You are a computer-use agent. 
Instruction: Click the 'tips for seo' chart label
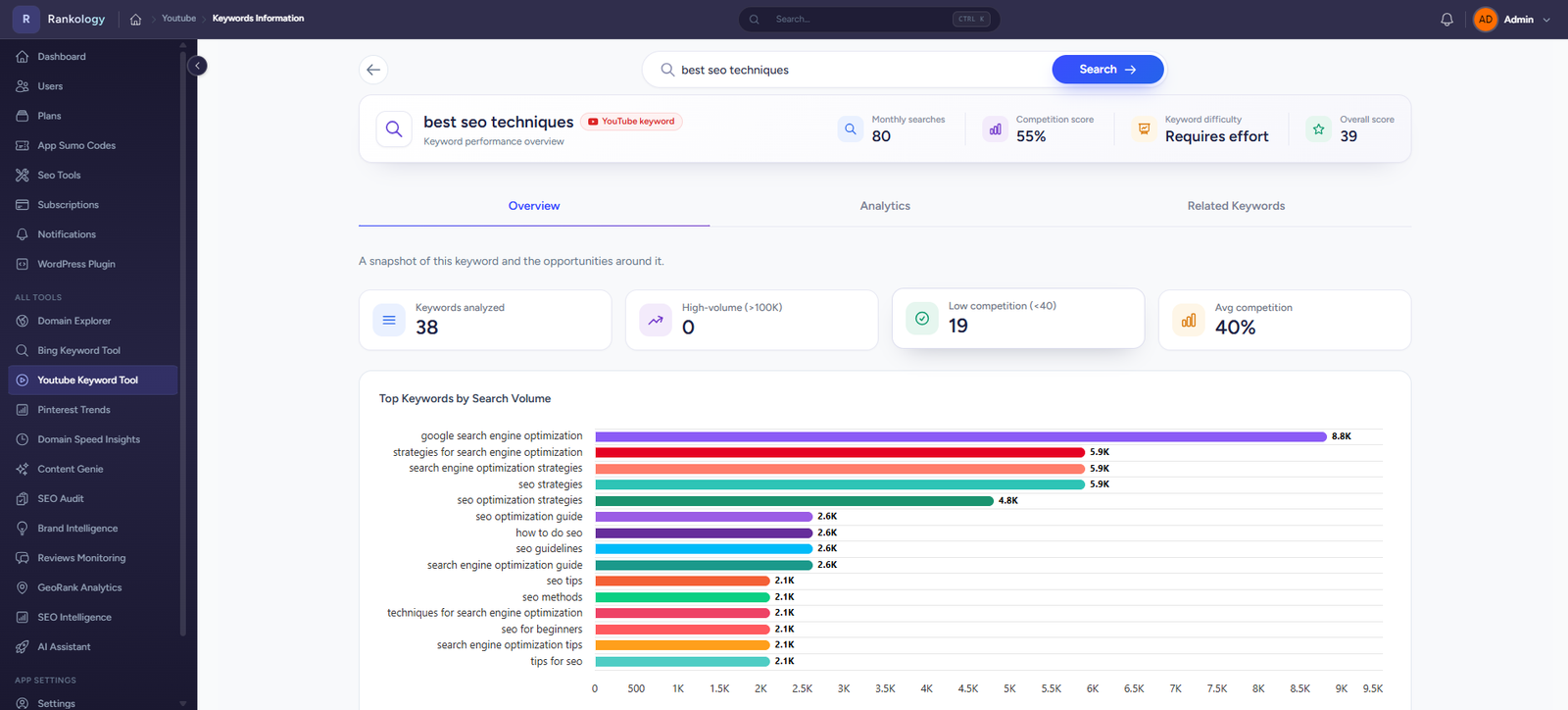[557, 662]
